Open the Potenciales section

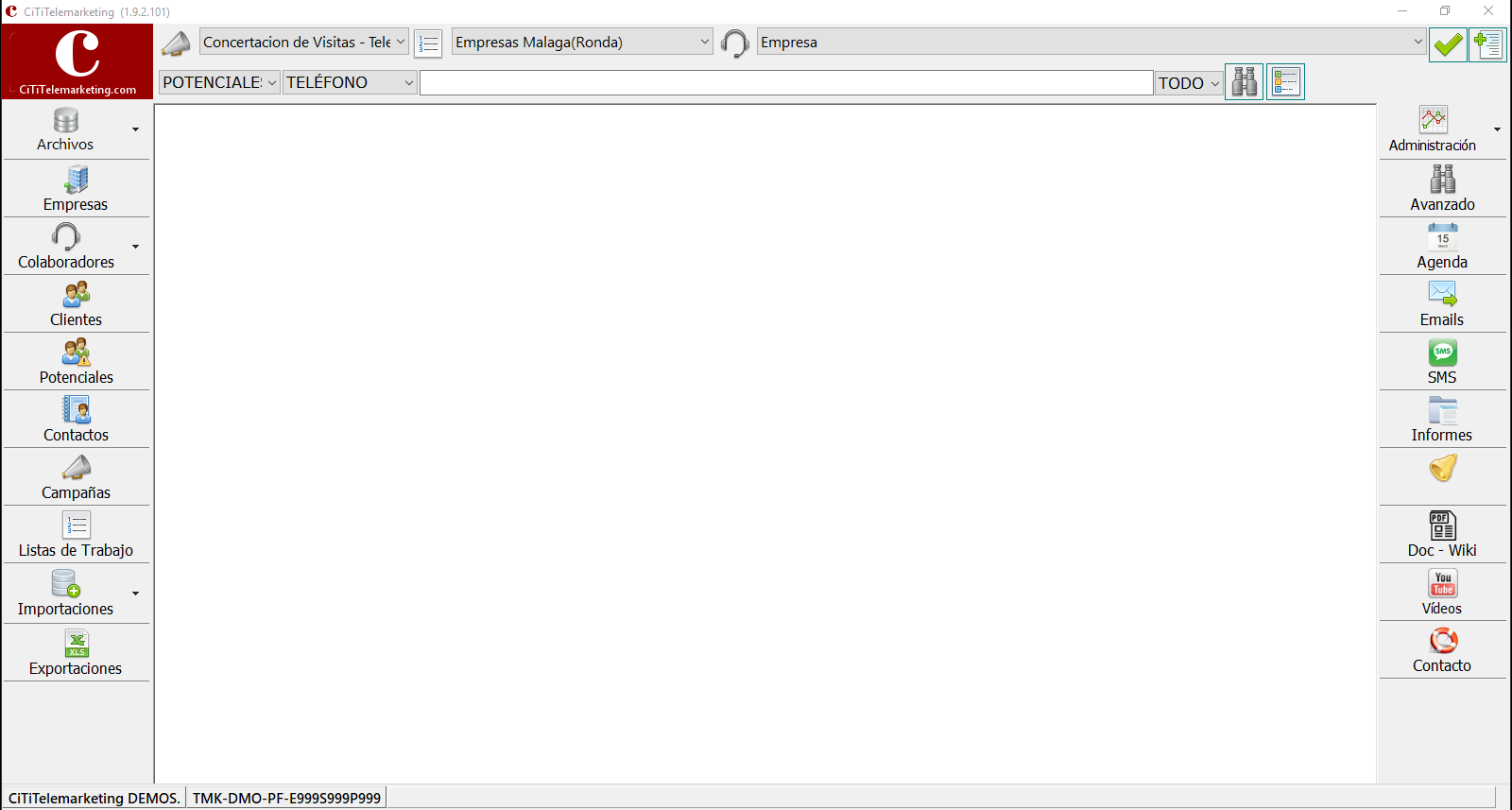[76, 362]
